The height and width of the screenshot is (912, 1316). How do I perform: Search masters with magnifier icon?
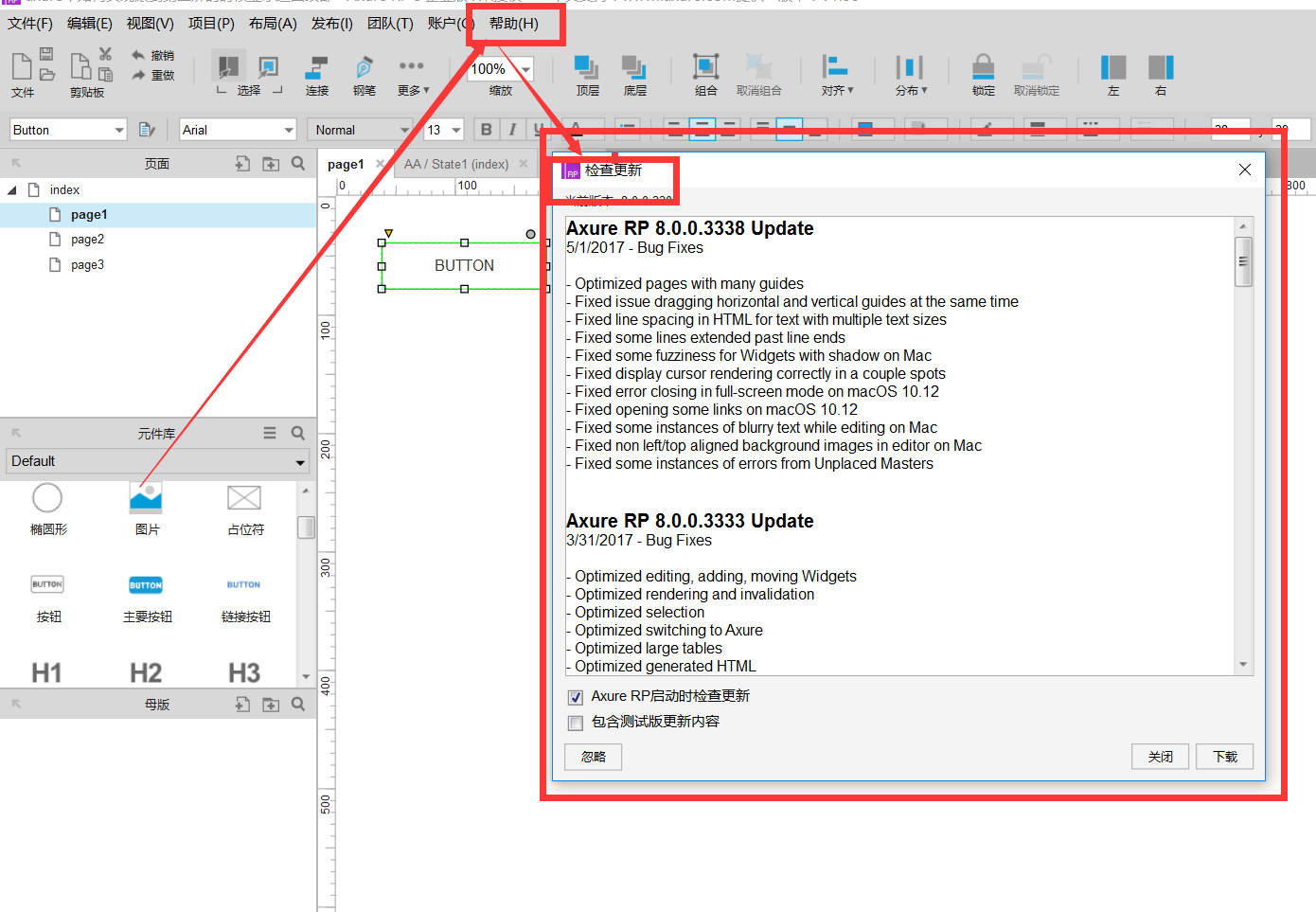tap(298, 704)
